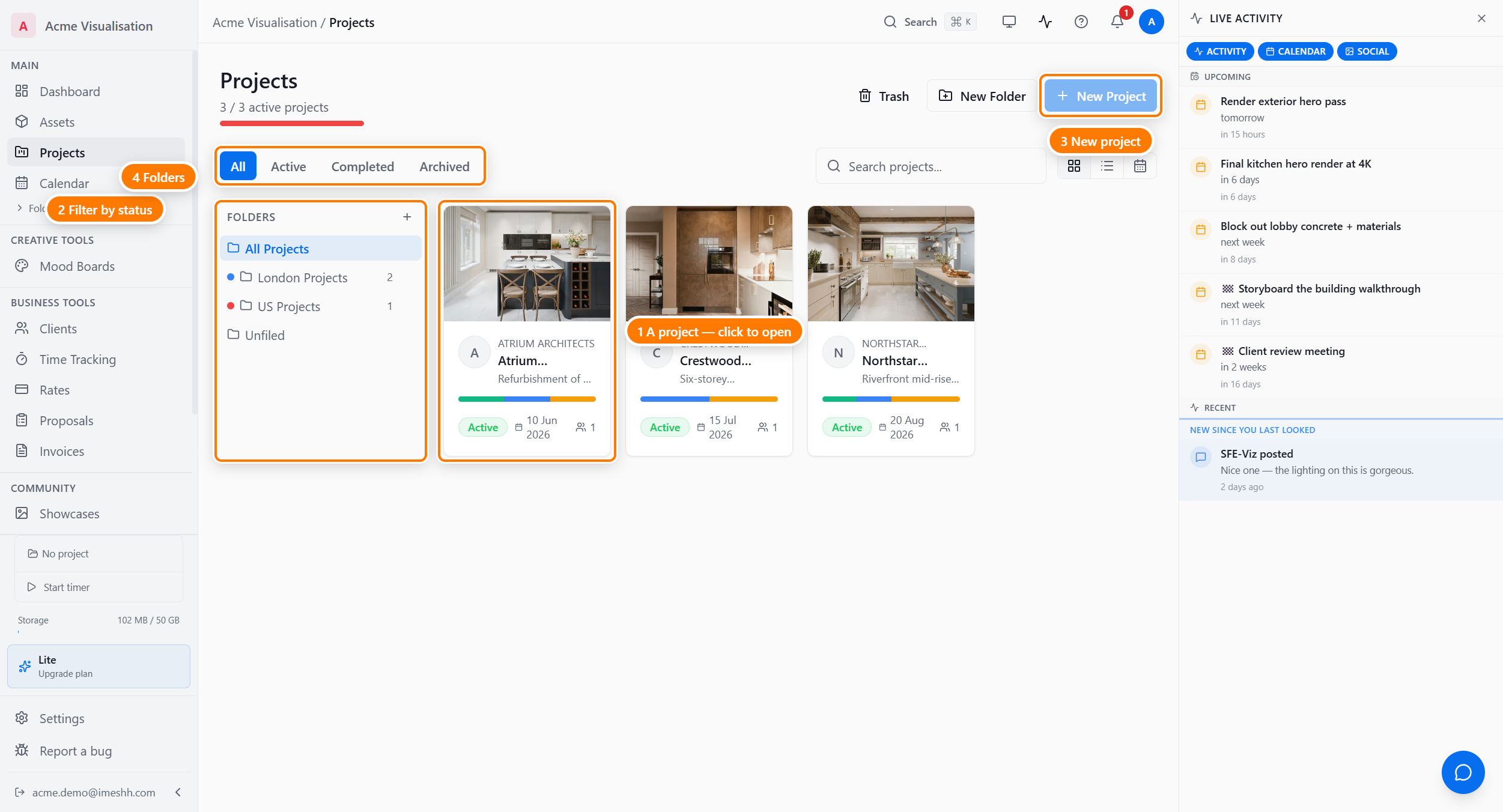The height and width of the screenshot is (812, 1503).
Task: Close the Live Activity panel
Action: [x=1481, y=19]
